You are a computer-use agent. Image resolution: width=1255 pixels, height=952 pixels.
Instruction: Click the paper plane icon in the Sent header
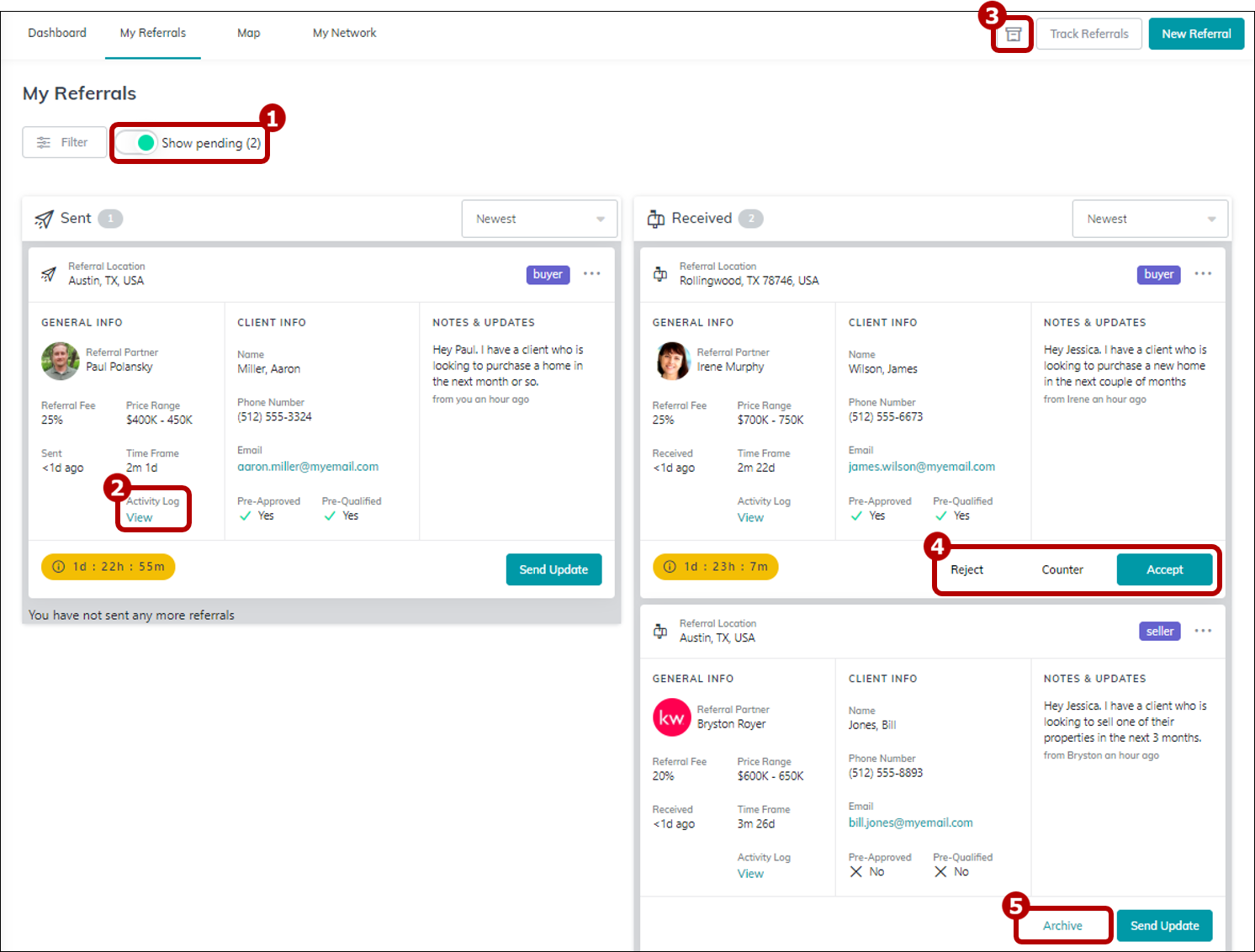pos(44,218)
